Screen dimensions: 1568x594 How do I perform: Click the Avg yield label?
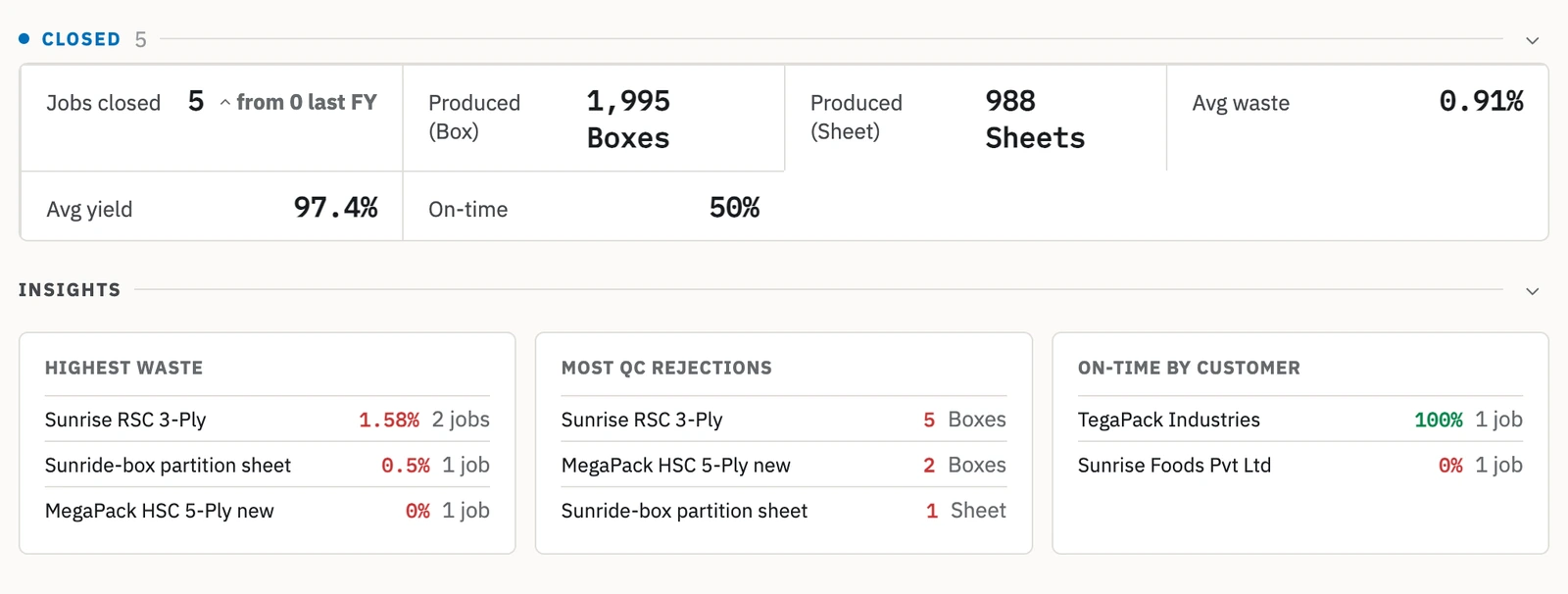tap(89, 209)
